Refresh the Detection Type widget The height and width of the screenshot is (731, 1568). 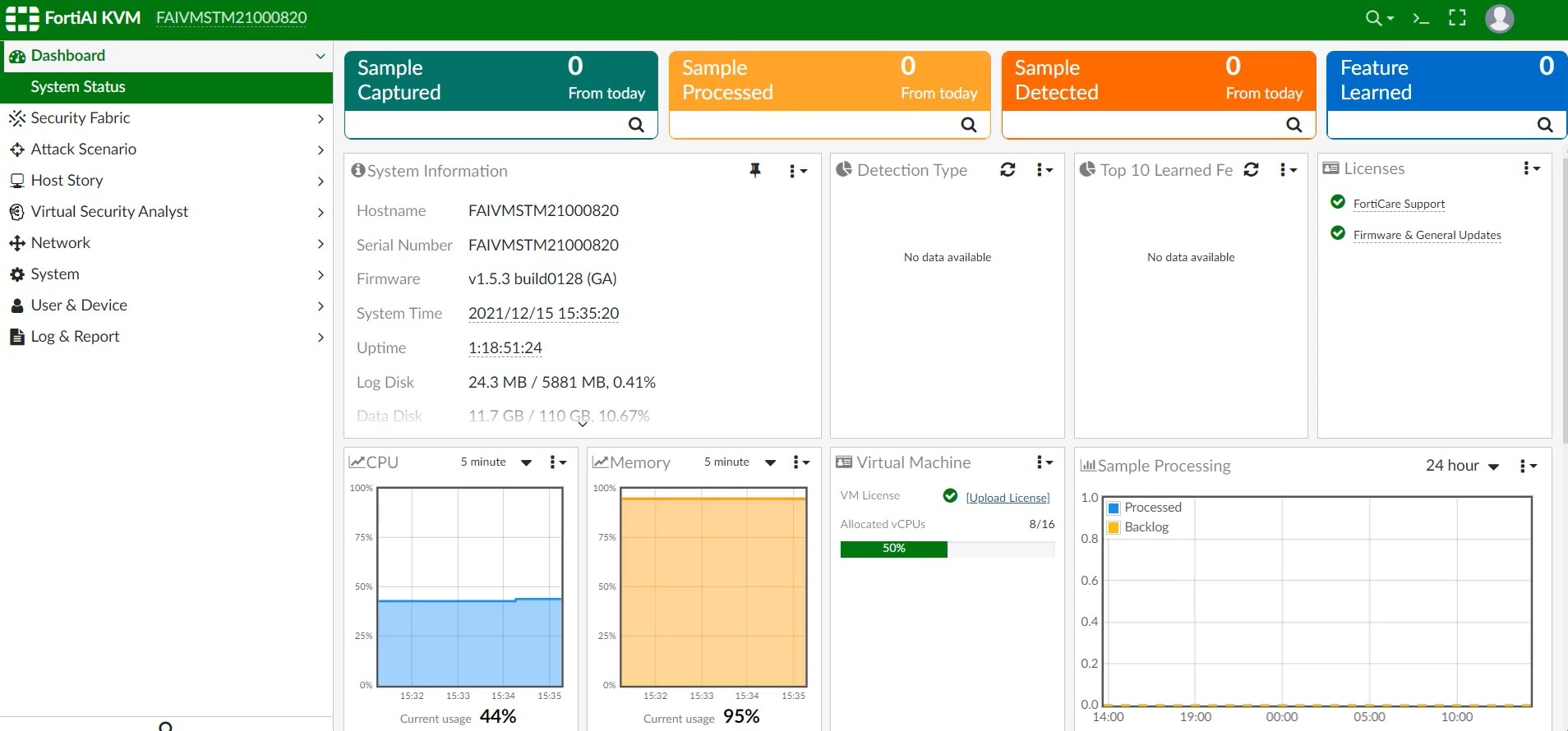point(1008,169)
